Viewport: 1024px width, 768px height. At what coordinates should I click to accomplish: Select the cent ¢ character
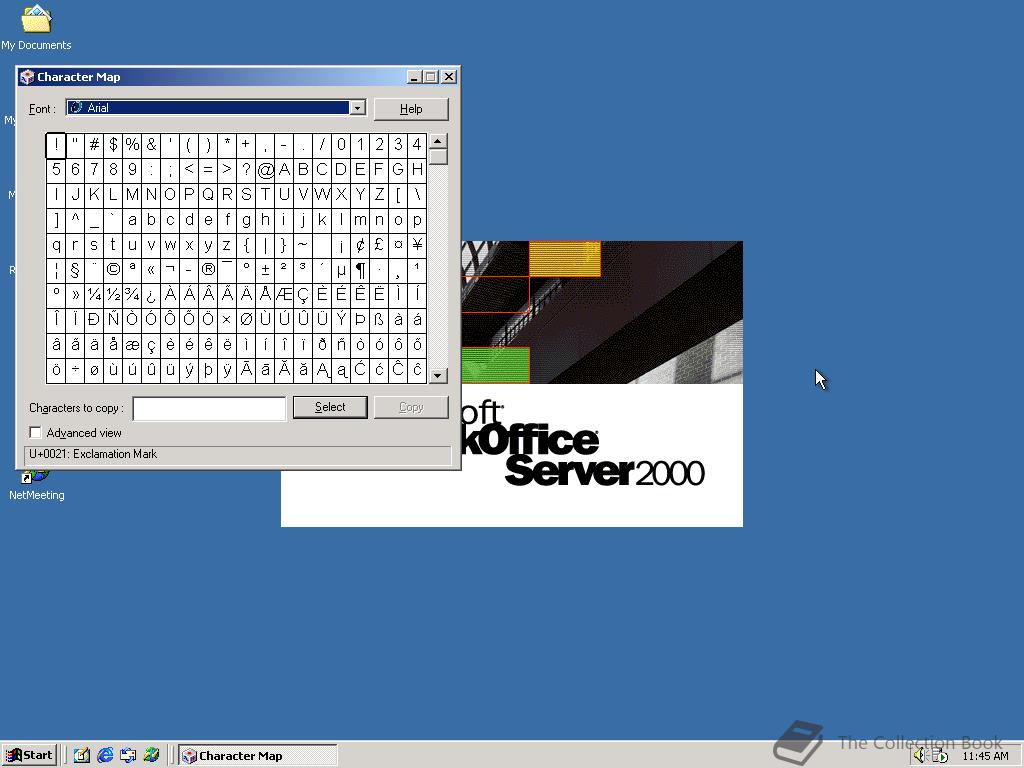click(x=360, y=245)
